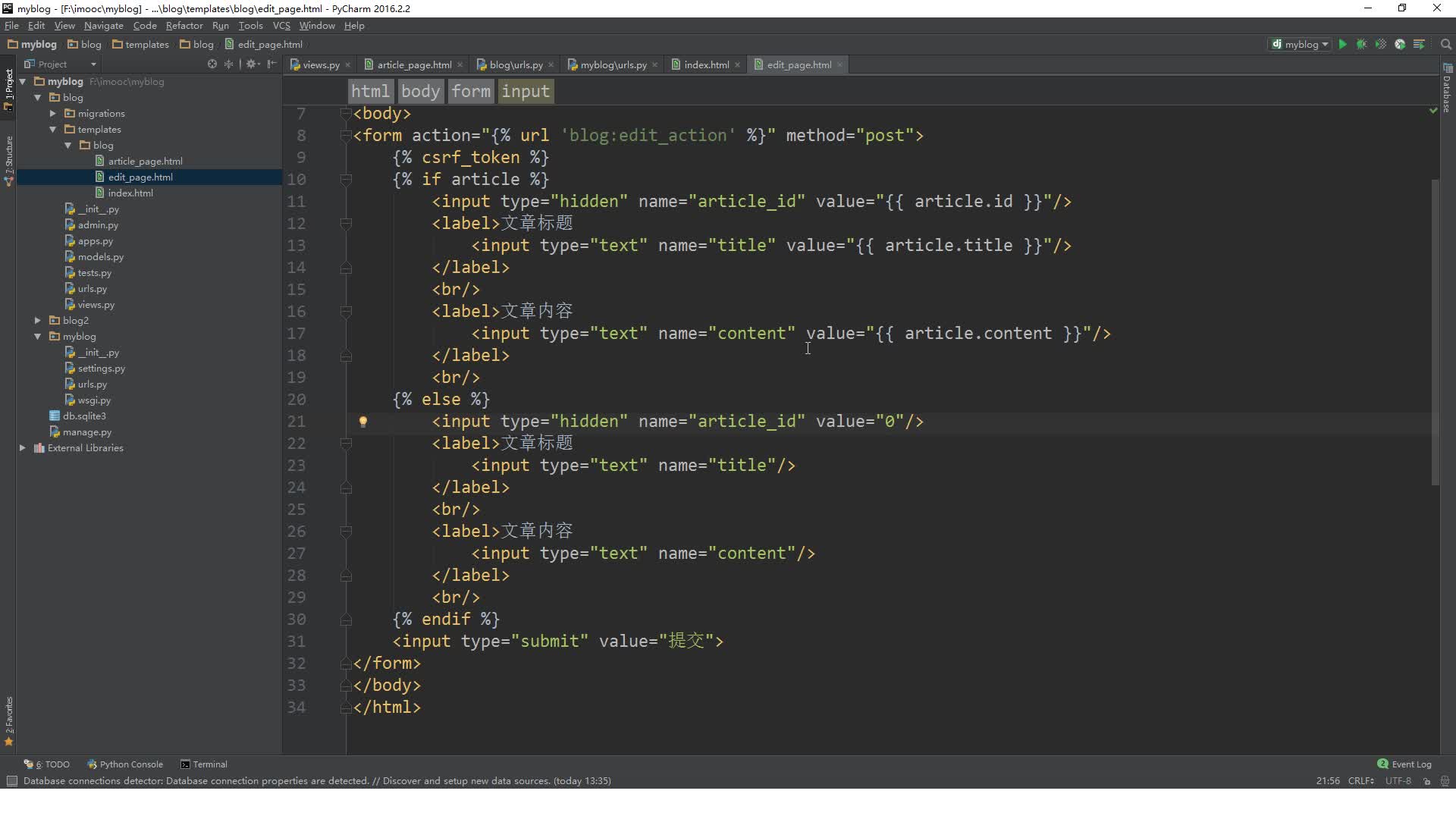This screenshot has height=819, width=1456.
Task: Close the article_page.html tab
Action: (460, 65)
